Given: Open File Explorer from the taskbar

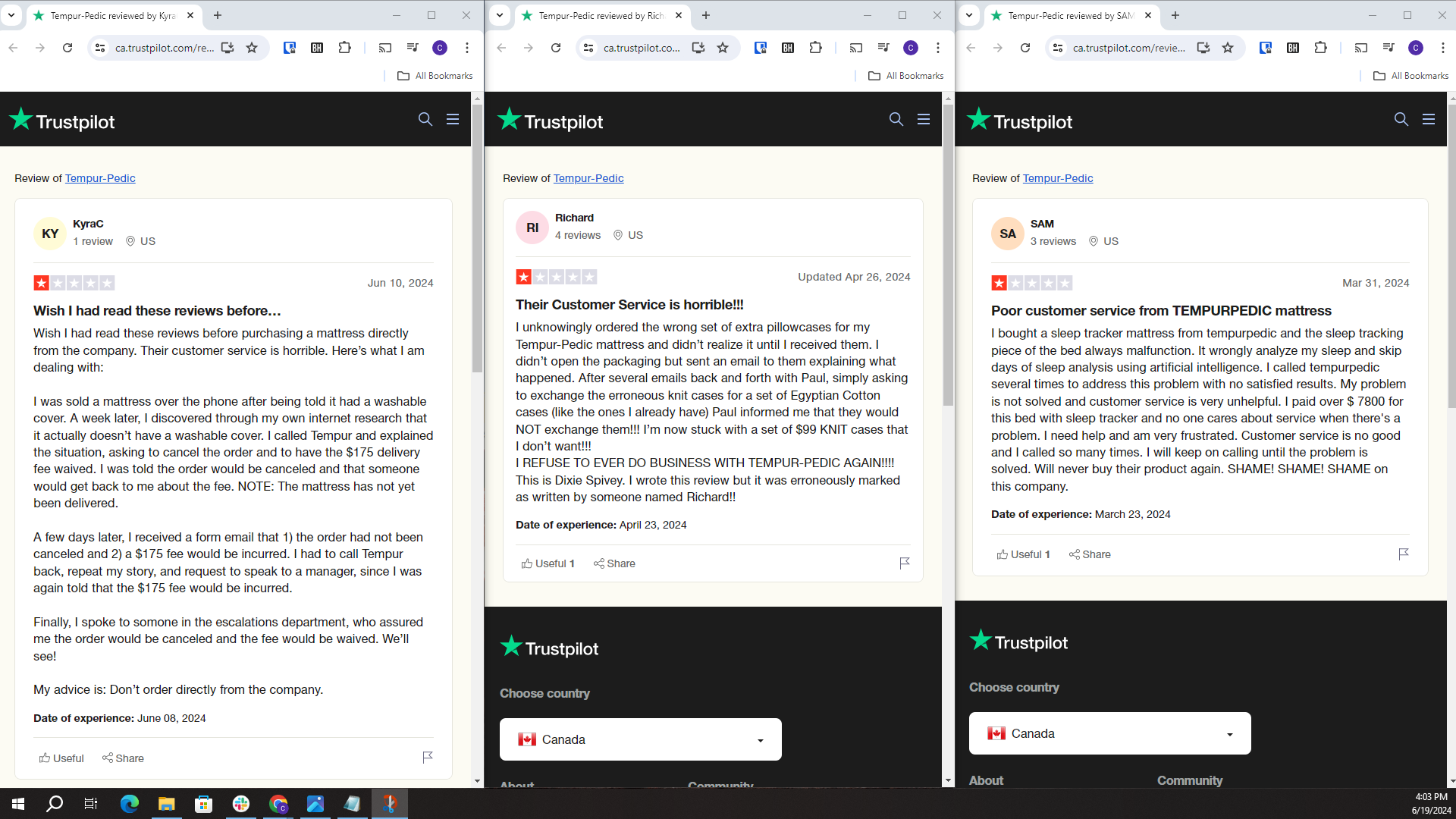Looking at the screenshot, I should point(166,804).
